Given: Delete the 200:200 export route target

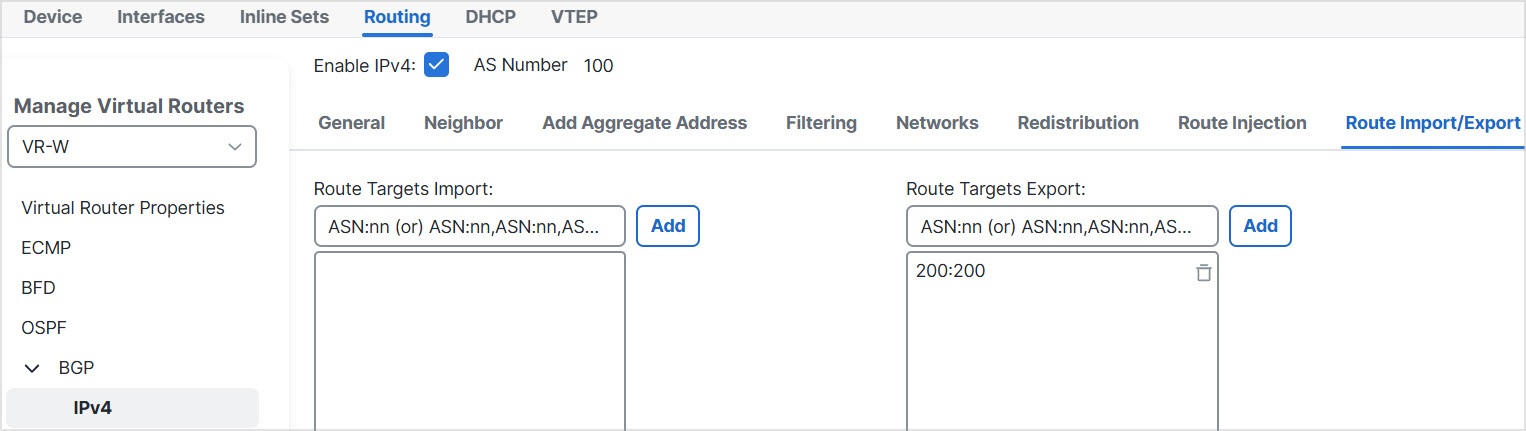Looking at the screenshot, I should (x=1203, y=273).
